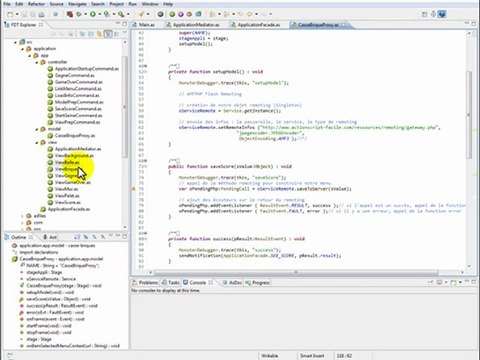Open the Console tab
480x360 pixels.
pyautogui.click(x=198, y=283)
